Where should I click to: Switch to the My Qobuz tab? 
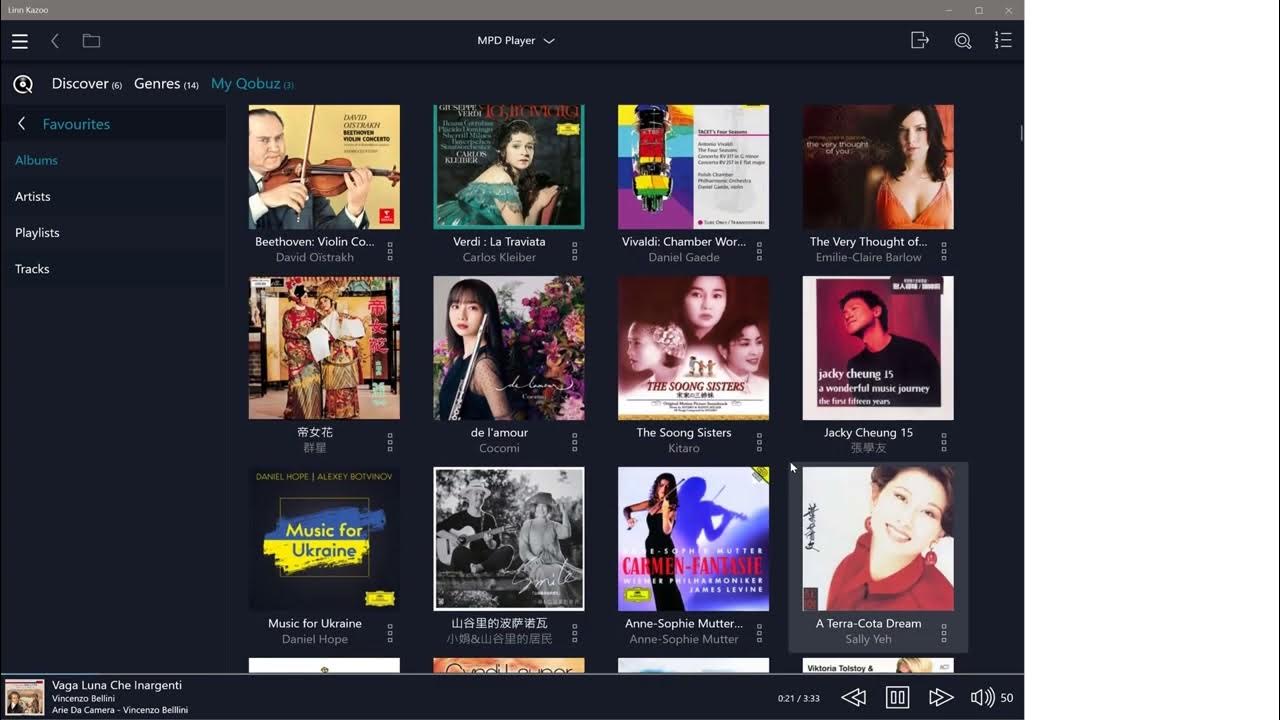tap(252, 84)
